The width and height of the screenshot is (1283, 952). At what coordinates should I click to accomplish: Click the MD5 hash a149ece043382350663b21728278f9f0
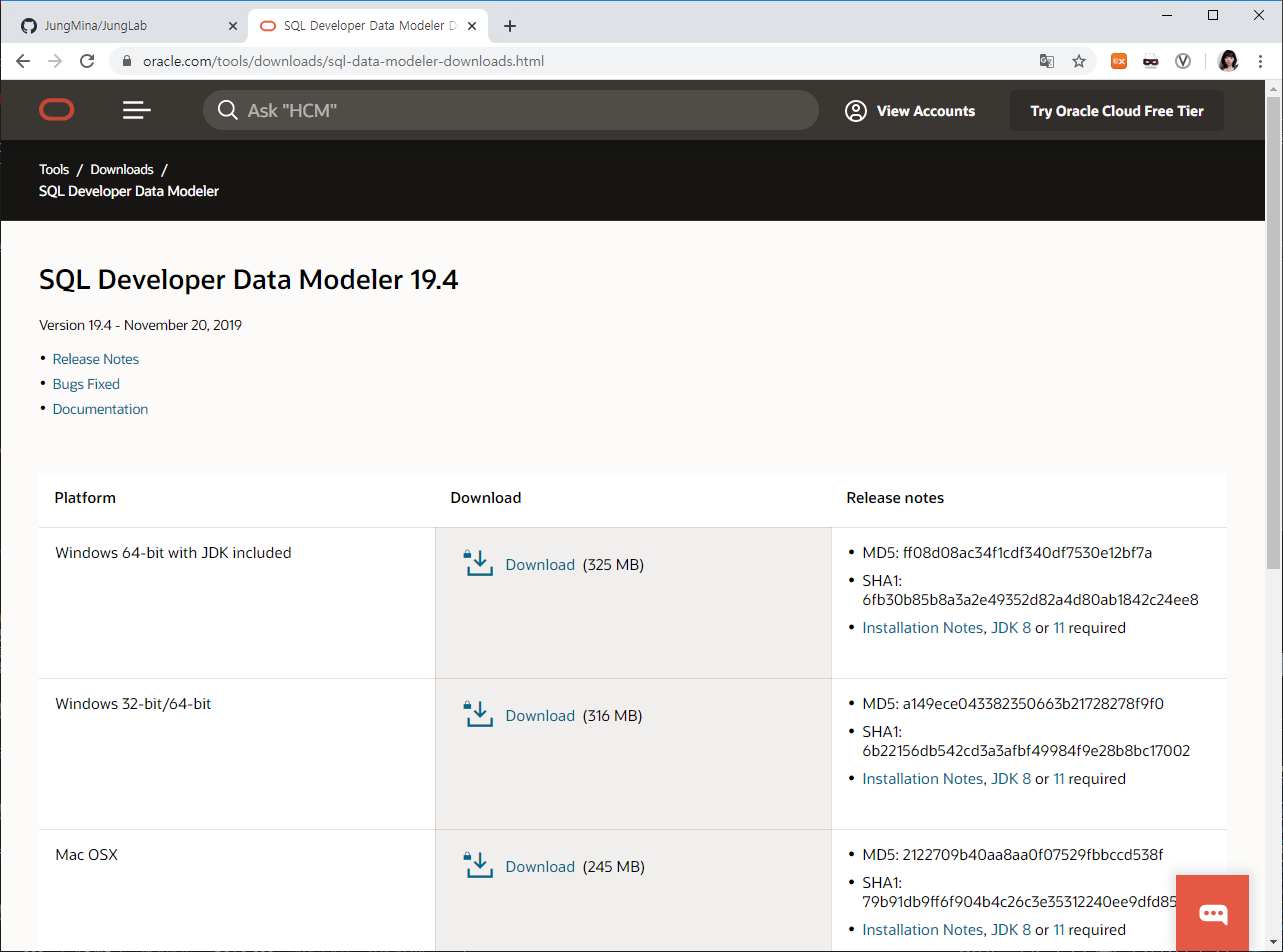[1033, 703]
